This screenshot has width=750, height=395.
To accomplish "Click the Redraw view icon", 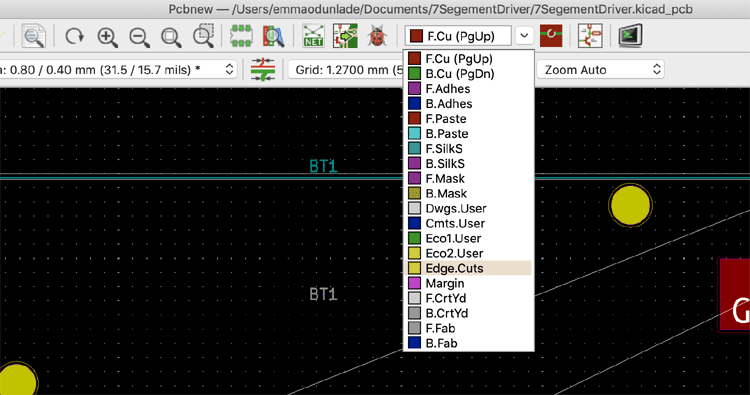I will [74, 36].
